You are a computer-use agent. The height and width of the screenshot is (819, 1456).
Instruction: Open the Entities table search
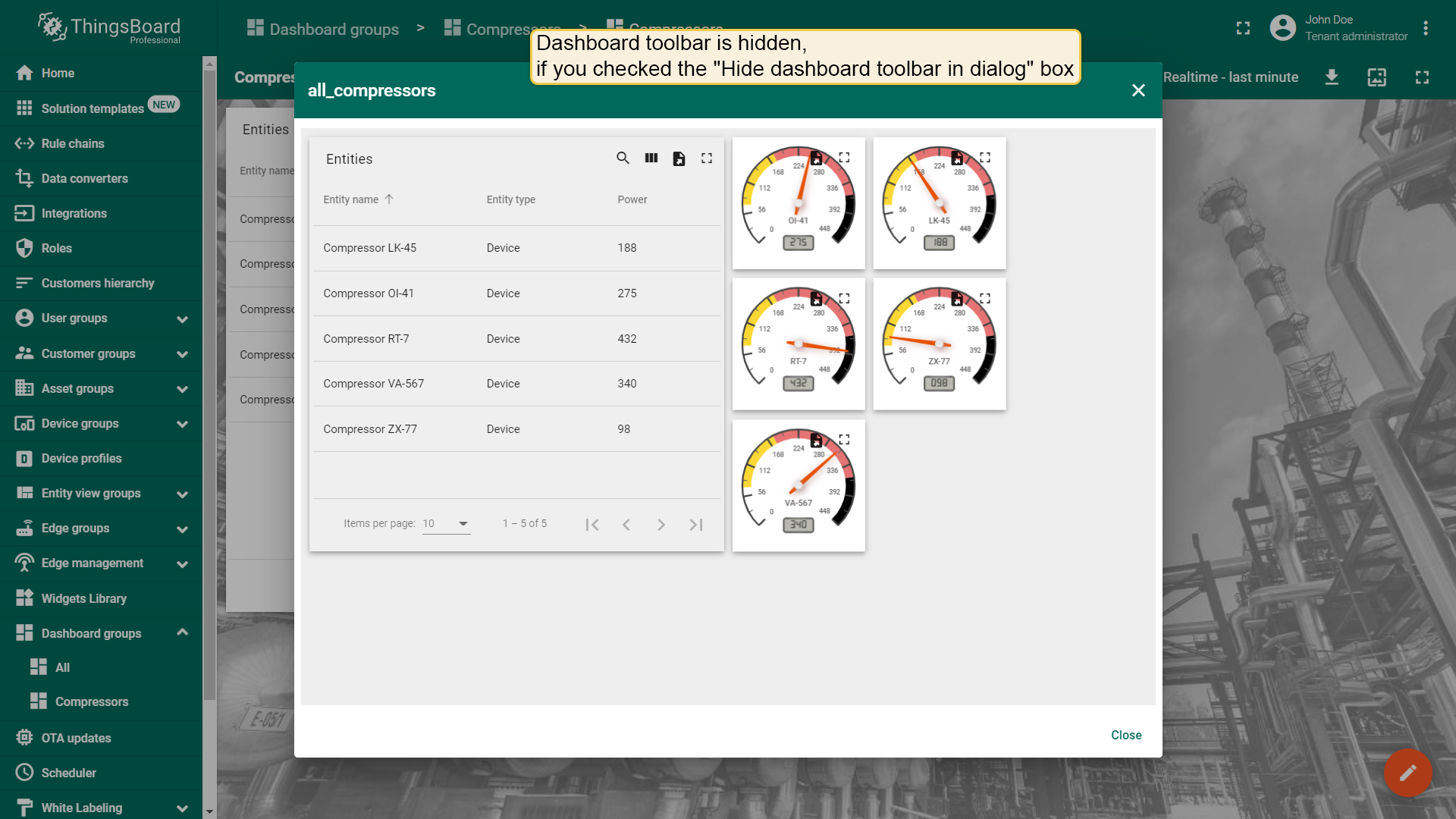pyautogui.click(x=623, y=158)
